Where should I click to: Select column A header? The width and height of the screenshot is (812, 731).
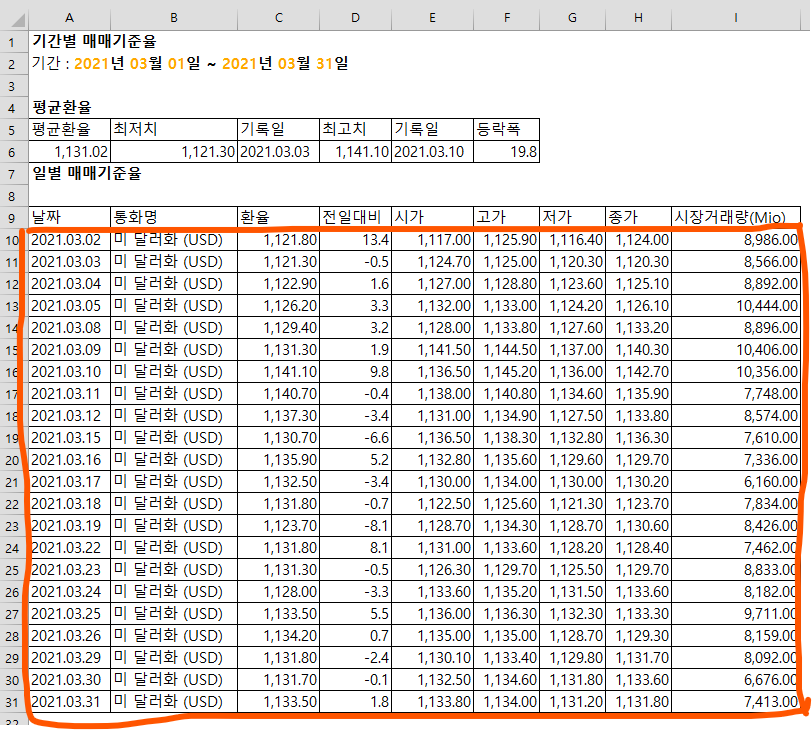pos(69,18)
